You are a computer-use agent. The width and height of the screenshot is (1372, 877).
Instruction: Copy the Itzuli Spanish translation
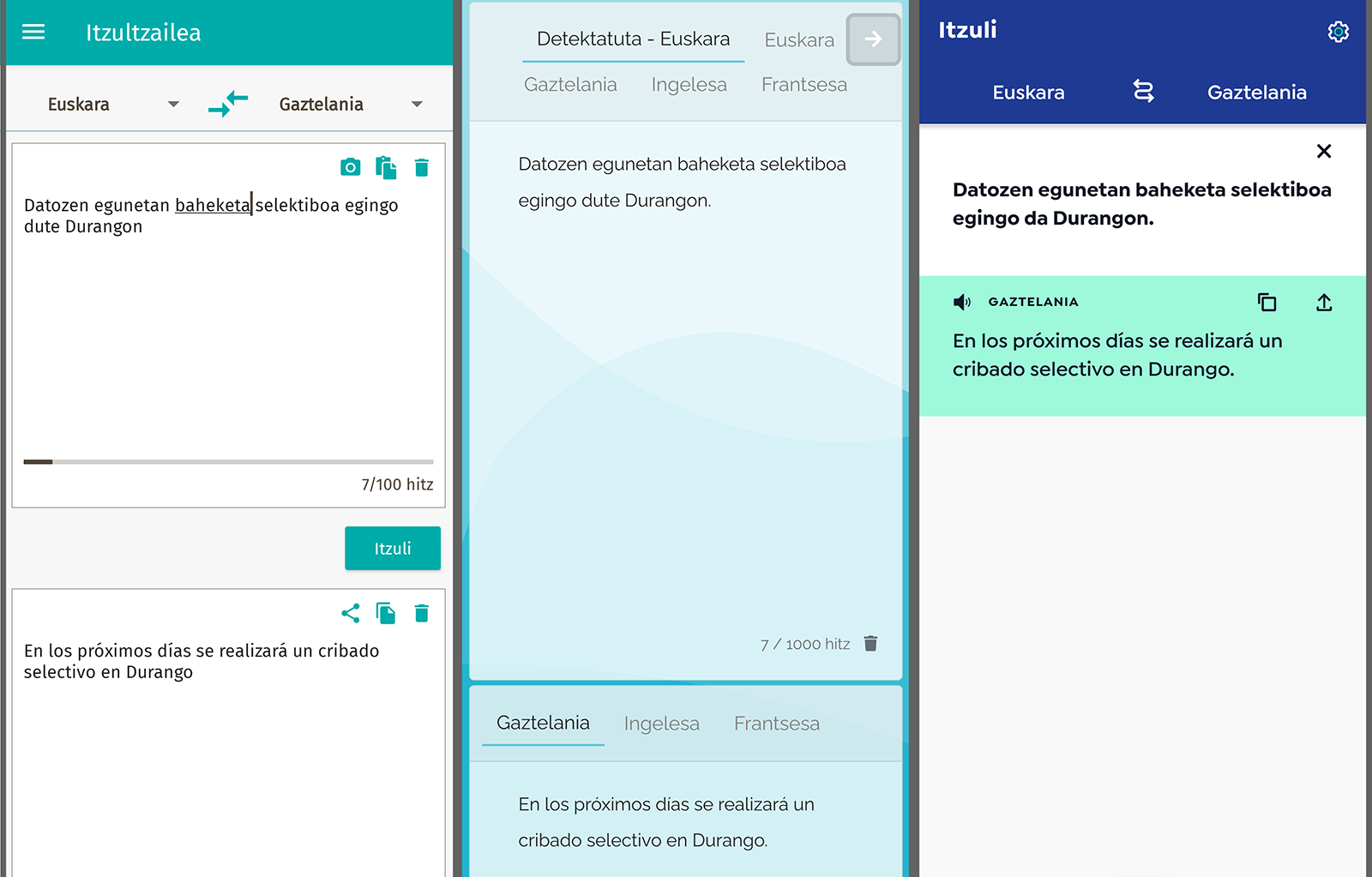(1267, 302)
